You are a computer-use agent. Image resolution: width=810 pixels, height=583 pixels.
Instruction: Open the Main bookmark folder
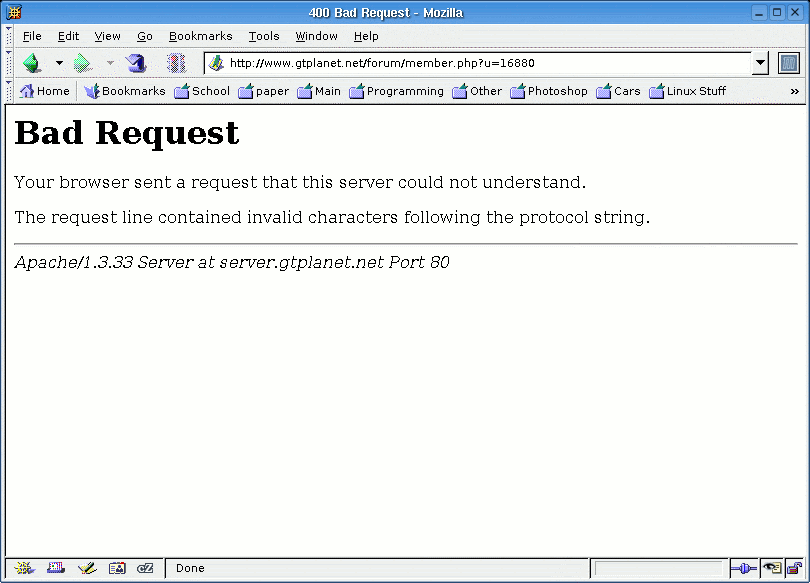319,91
